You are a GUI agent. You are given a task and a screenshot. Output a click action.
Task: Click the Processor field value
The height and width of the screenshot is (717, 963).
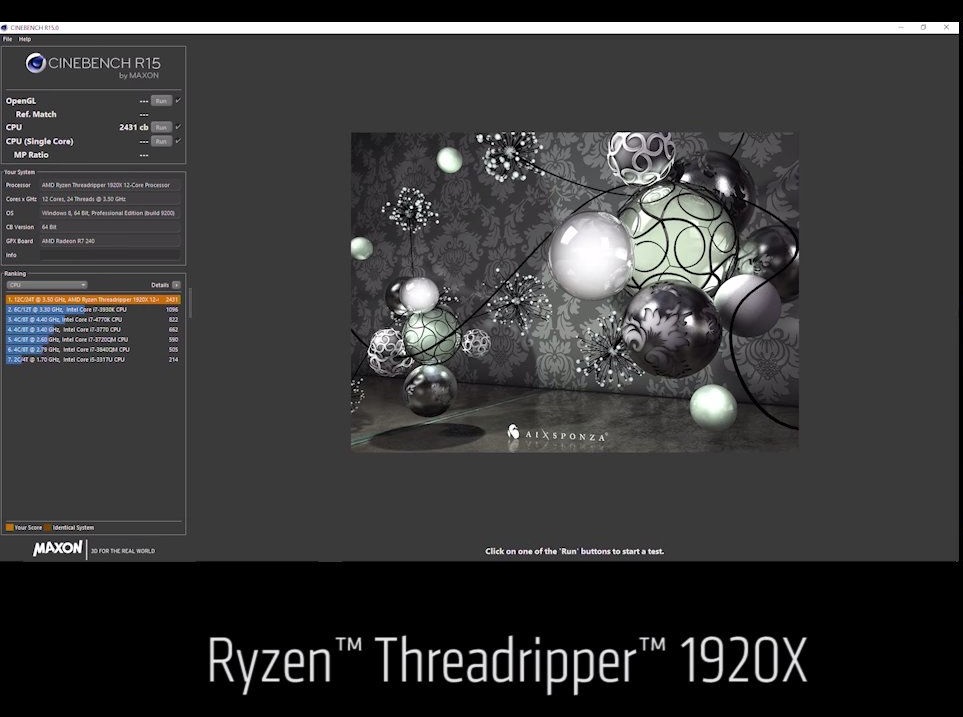pyautogui.click(x=110, y=185)
